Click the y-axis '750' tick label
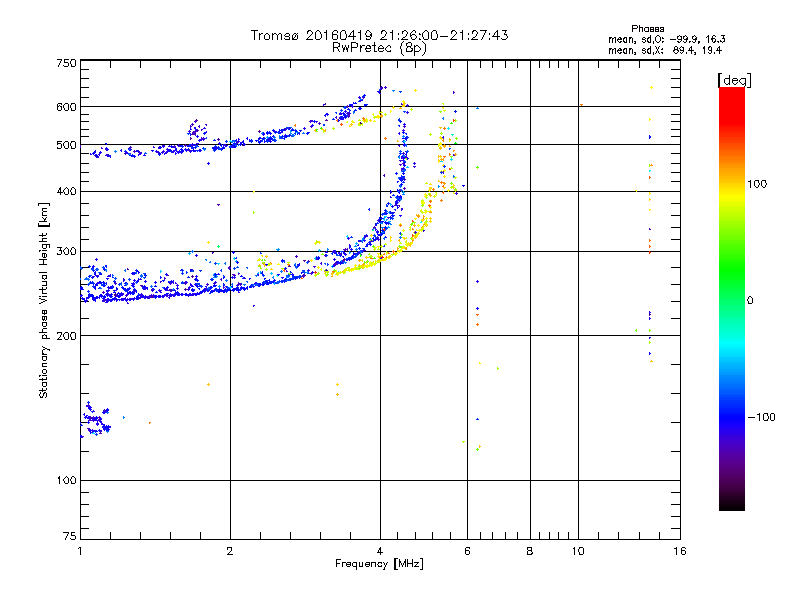The image size is (800, 600). [x=66, y=63]
